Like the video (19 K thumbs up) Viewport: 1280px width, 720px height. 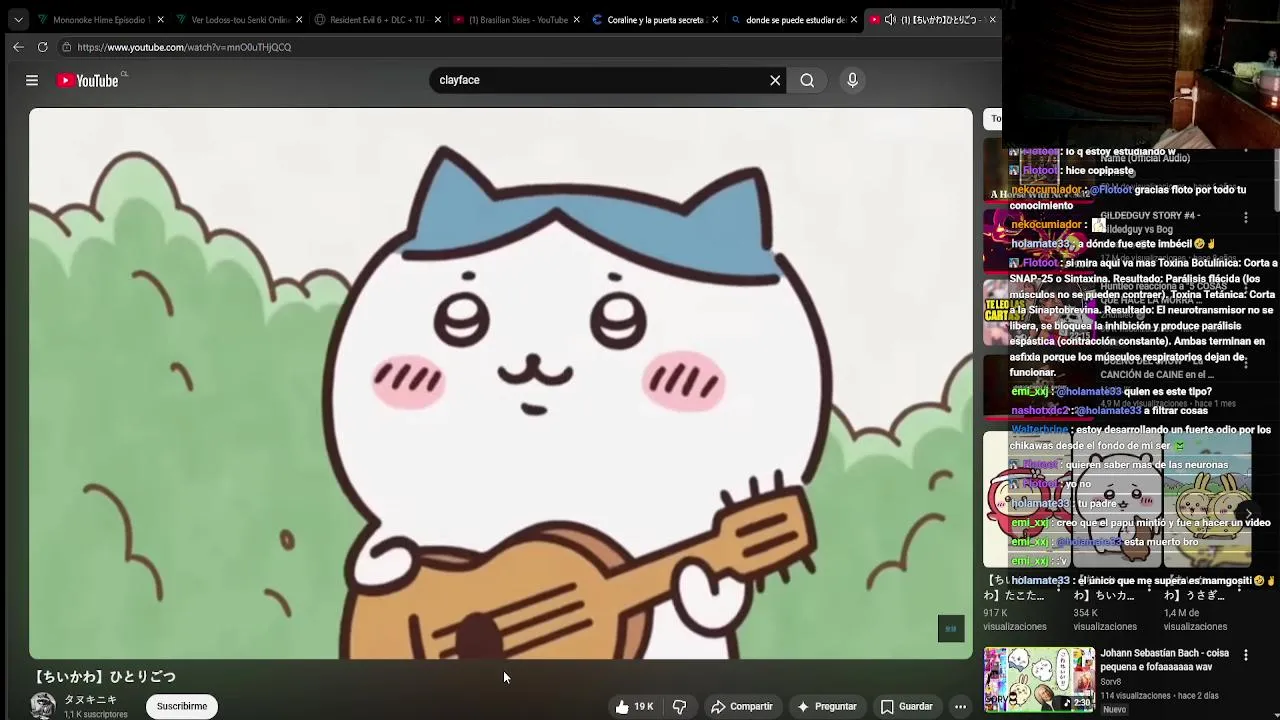[634, 706]
